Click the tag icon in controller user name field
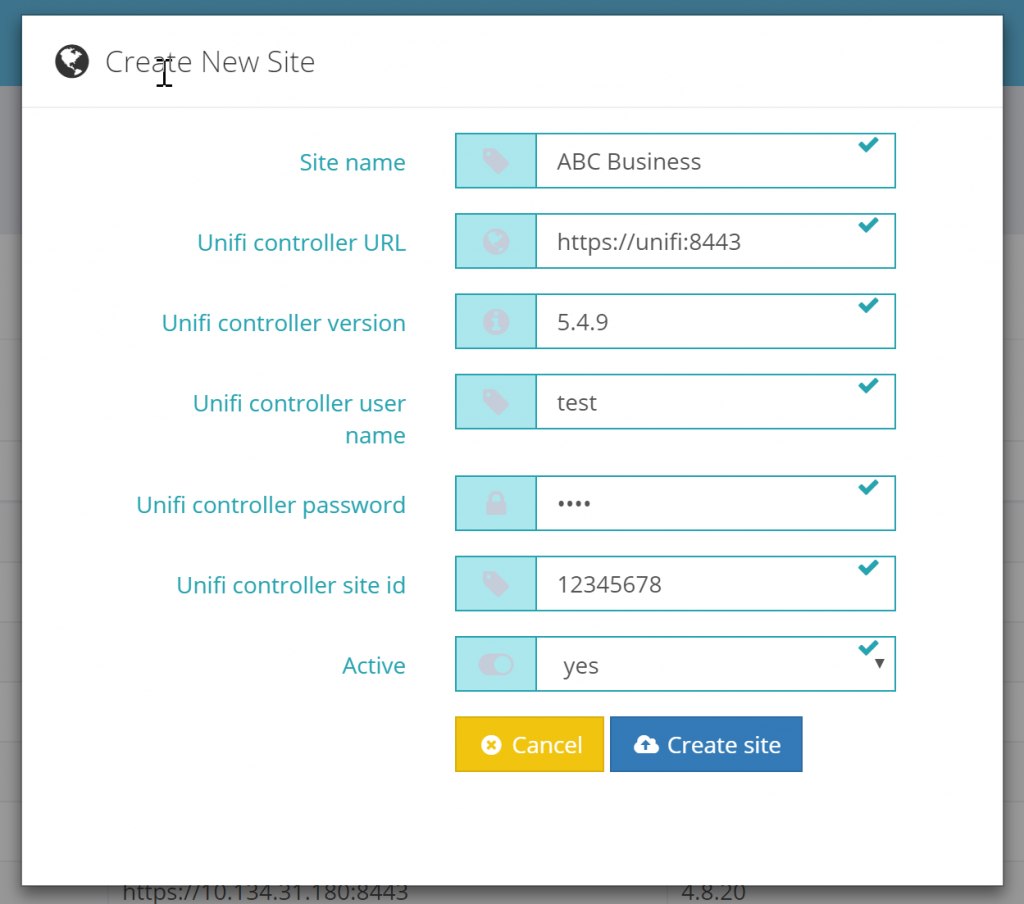Screen dimensions: 1024x904 496,402
